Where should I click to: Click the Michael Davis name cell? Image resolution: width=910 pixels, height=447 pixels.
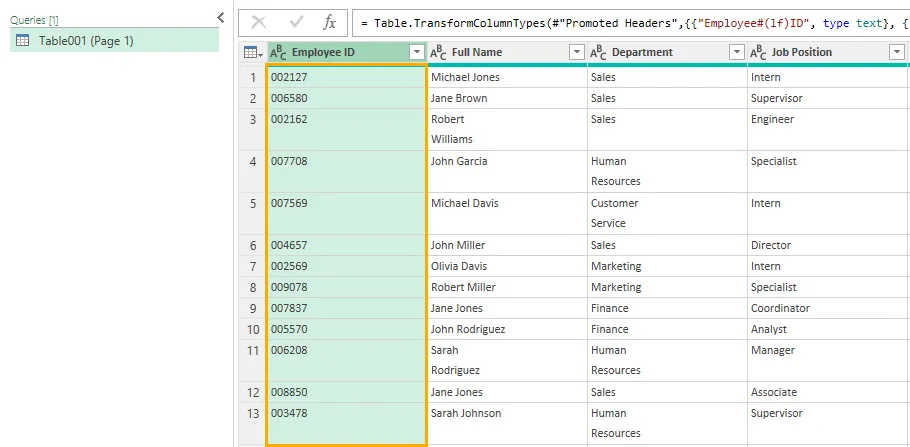(x=507, y=214)
